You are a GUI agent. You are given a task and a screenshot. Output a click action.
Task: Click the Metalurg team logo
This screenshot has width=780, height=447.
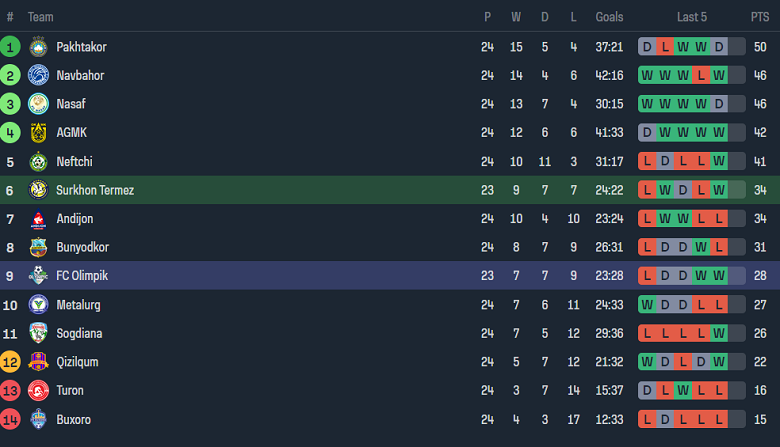(38, 305)
